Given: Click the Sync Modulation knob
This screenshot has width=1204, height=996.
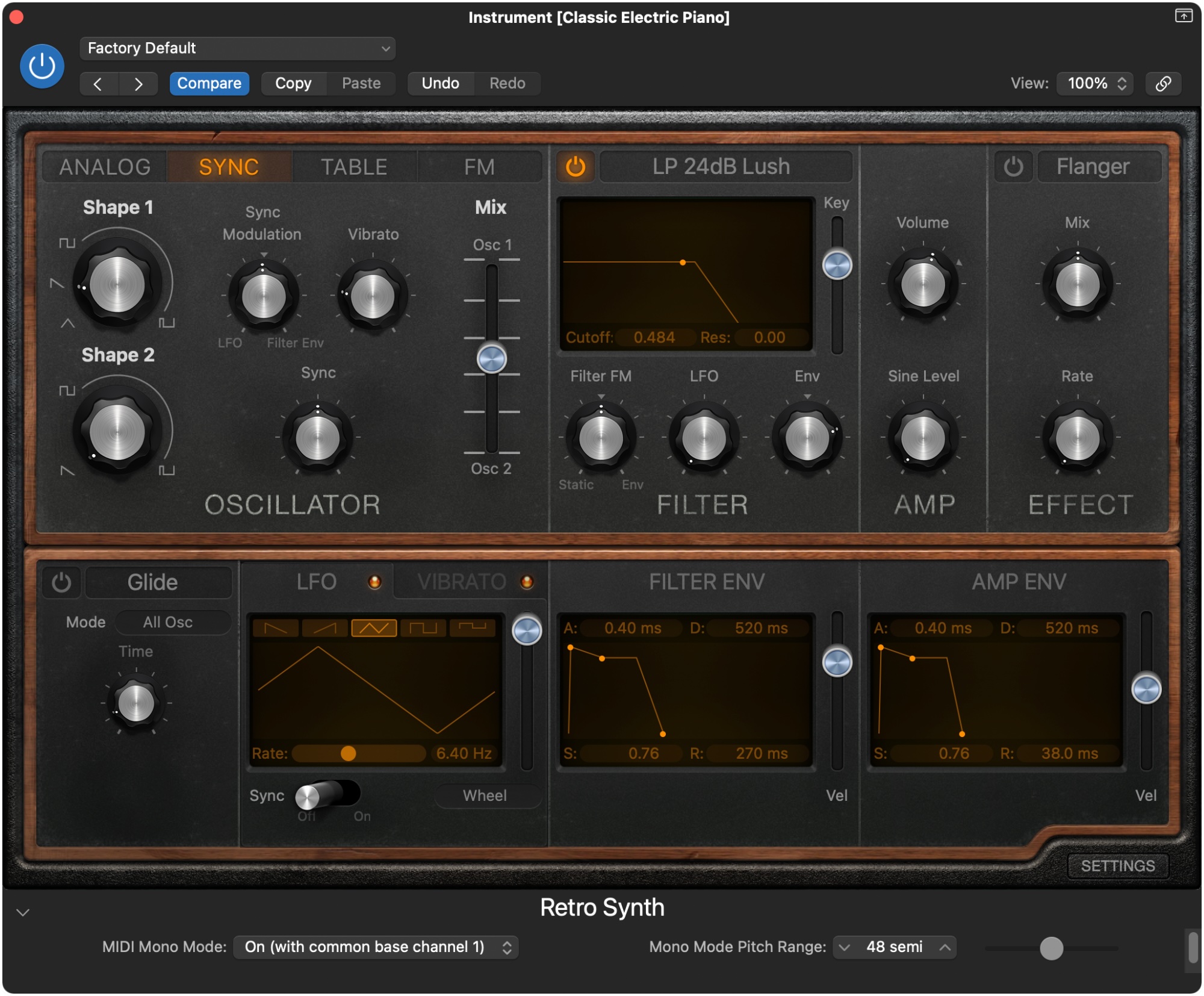Looking at the screenshot, I should tap(263, 296).
